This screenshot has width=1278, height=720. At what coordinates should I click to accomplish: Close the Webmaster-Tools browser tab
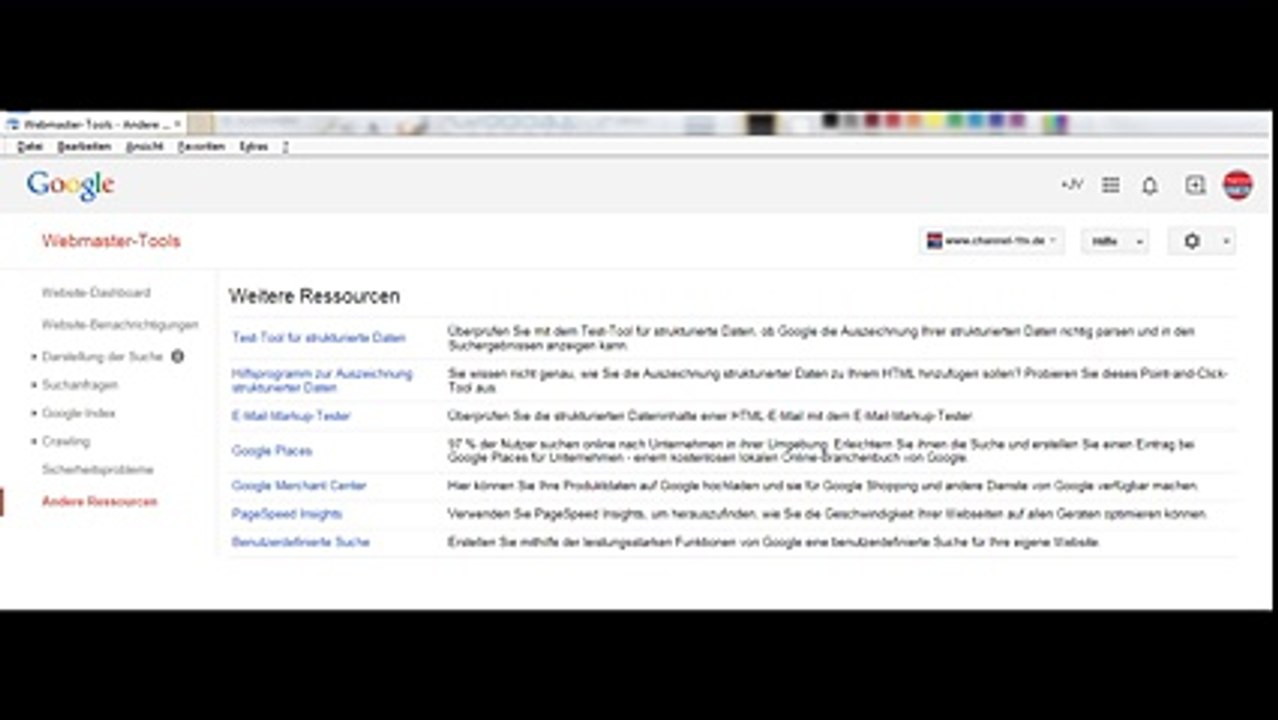(178, 124)
